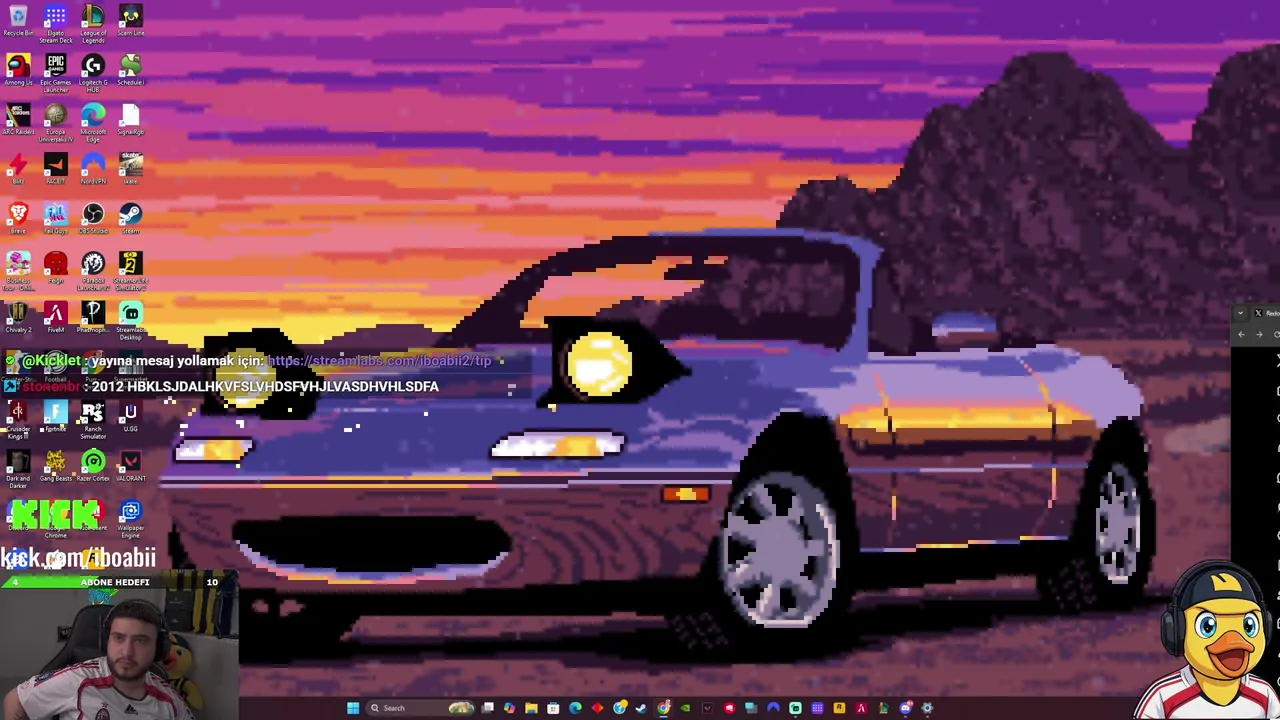Viewport: 1280px width, 720px height.
Task: Launch the skate. game icon
Action: (x=130, y=168)
